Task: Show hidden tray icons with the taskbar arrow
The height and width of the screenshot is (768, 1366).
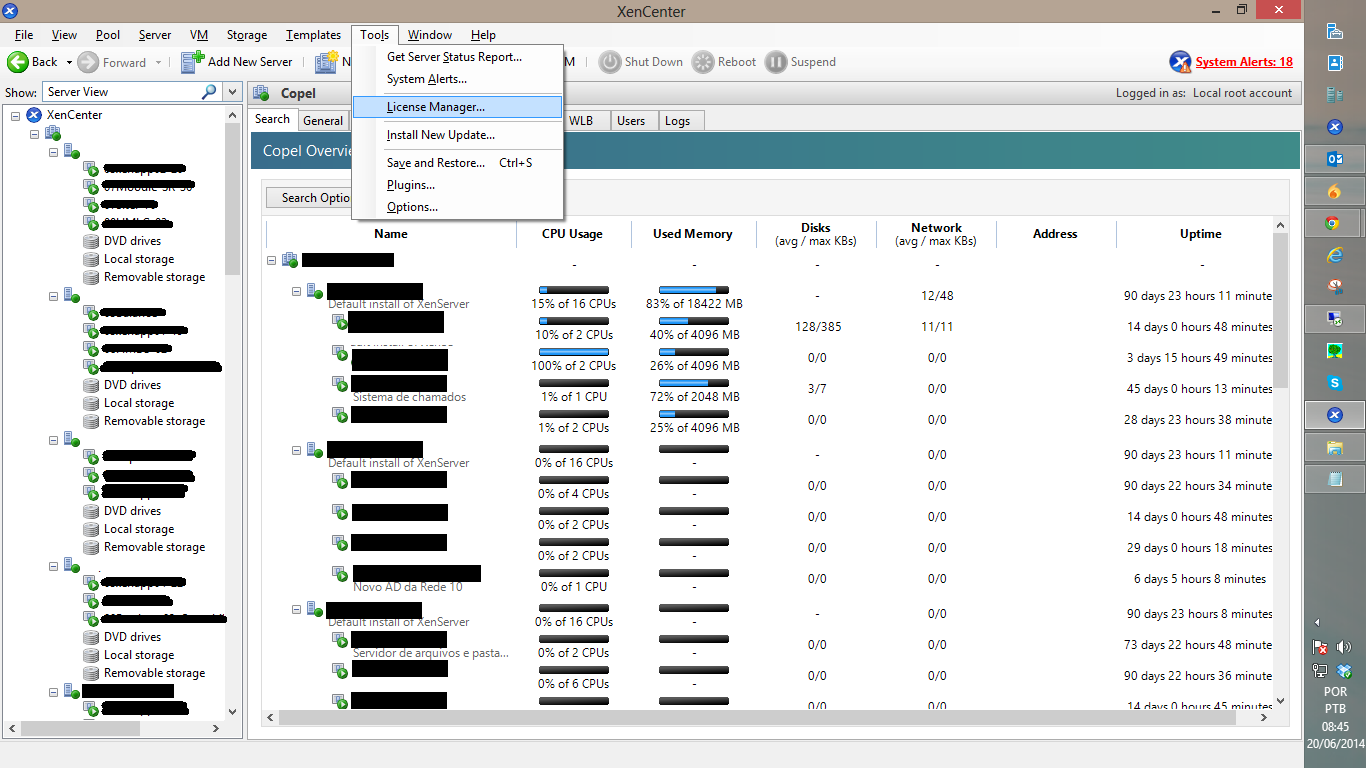Action: (x=1317, y=622)
